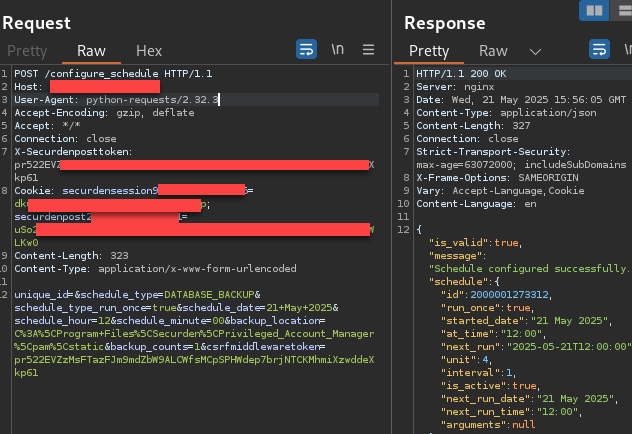Select the Raw tab in Request
The width and height of the screenshot is (632, 434).
pos(91,50)
